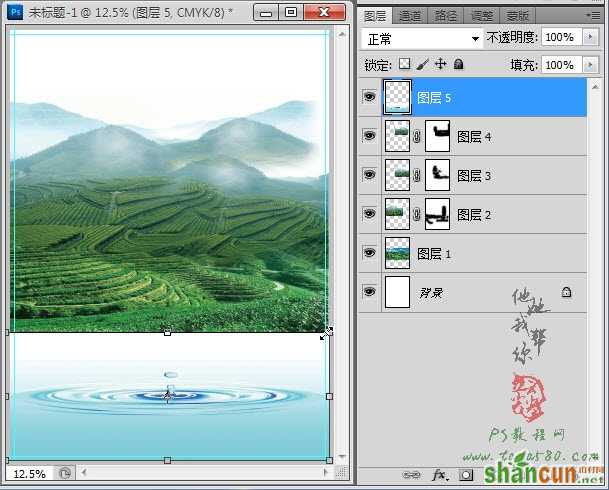Image resolution: width=609 pixels, height=490 pixels.
Task: Select 图层 2 mask thumbnail
Action: coord(438,214)
